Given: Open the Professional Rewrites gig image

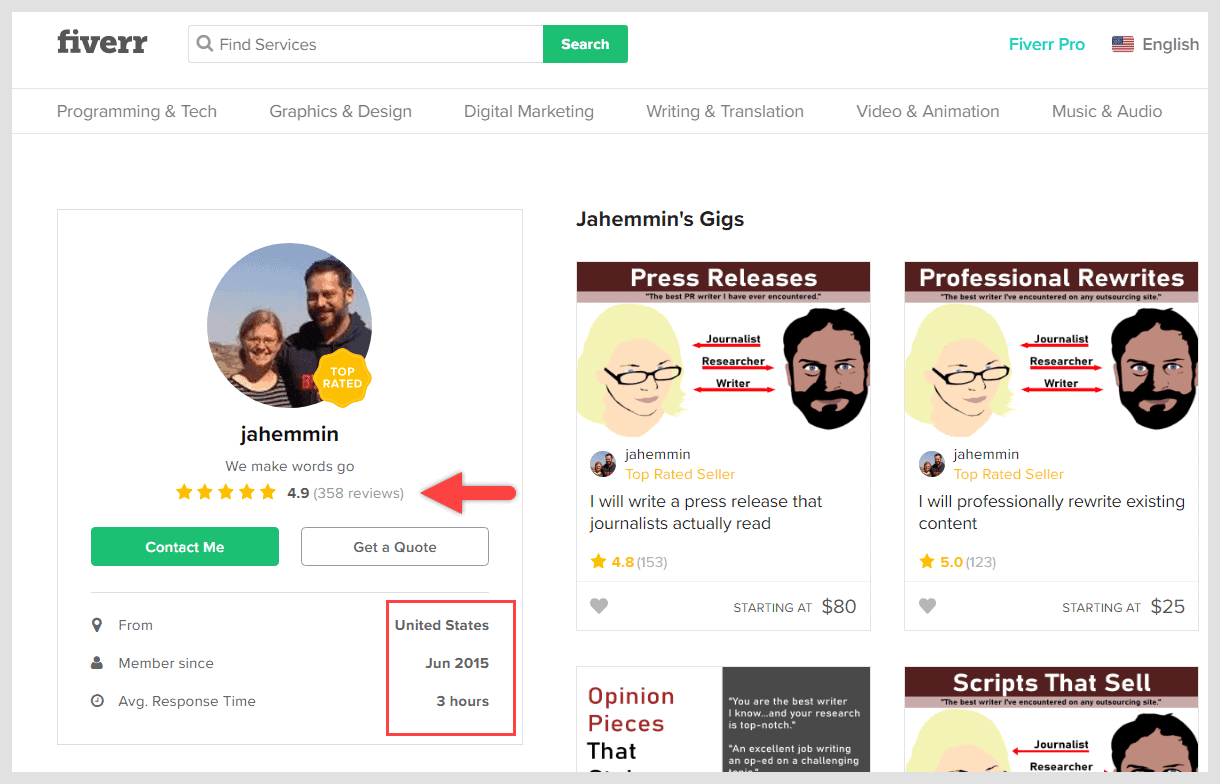Looking at the screenshot, I should [1052, 349].
